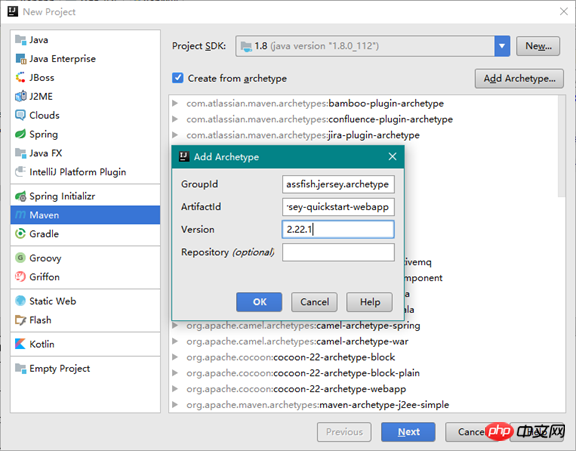Viewport: 576px width, 451px height.
Task: Click the Maven icon in sidebar
Action: tap(20, 215)
